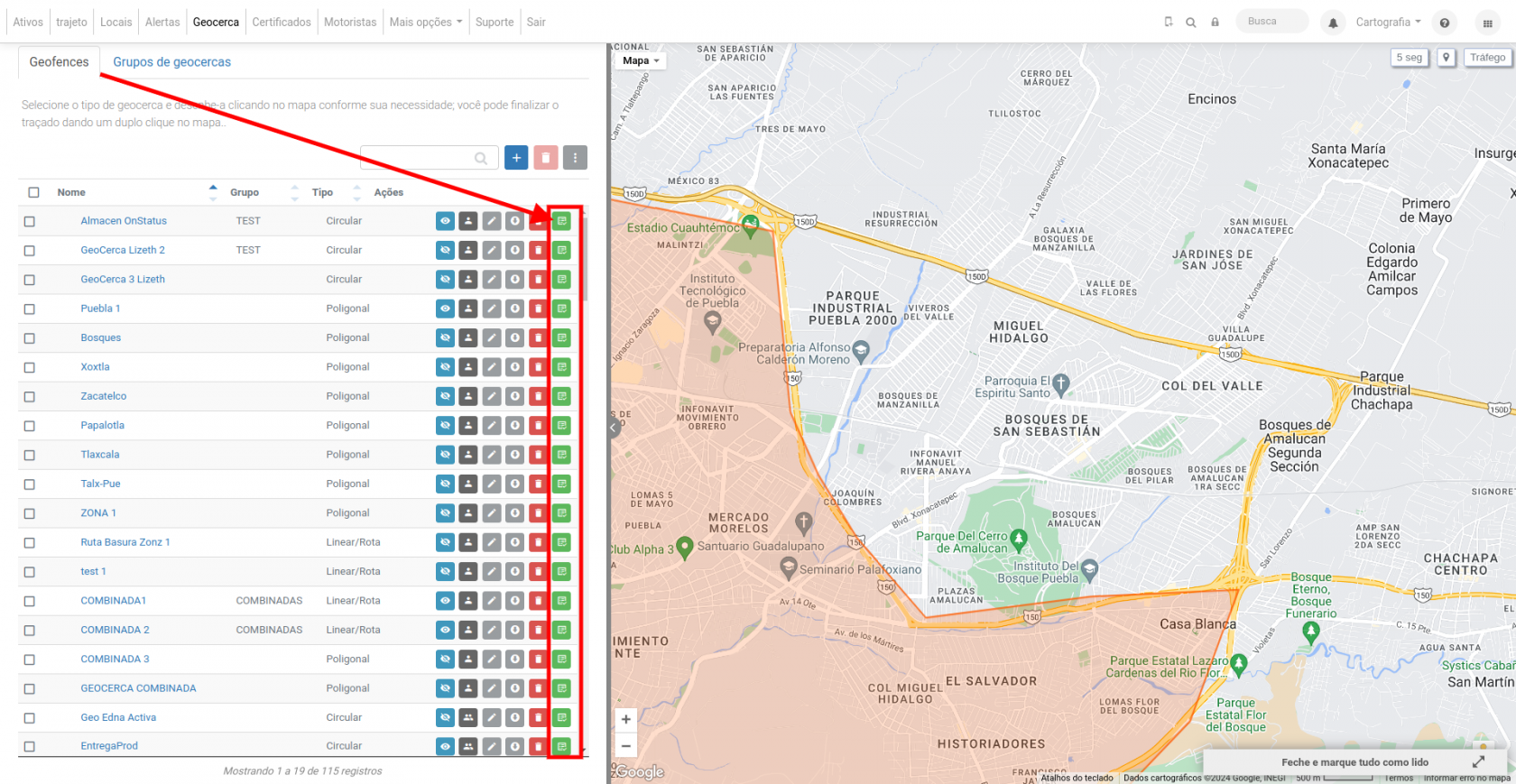
Task: Go to the Motoristas menu
Action: pyautogui.click(x=350, y=23)
